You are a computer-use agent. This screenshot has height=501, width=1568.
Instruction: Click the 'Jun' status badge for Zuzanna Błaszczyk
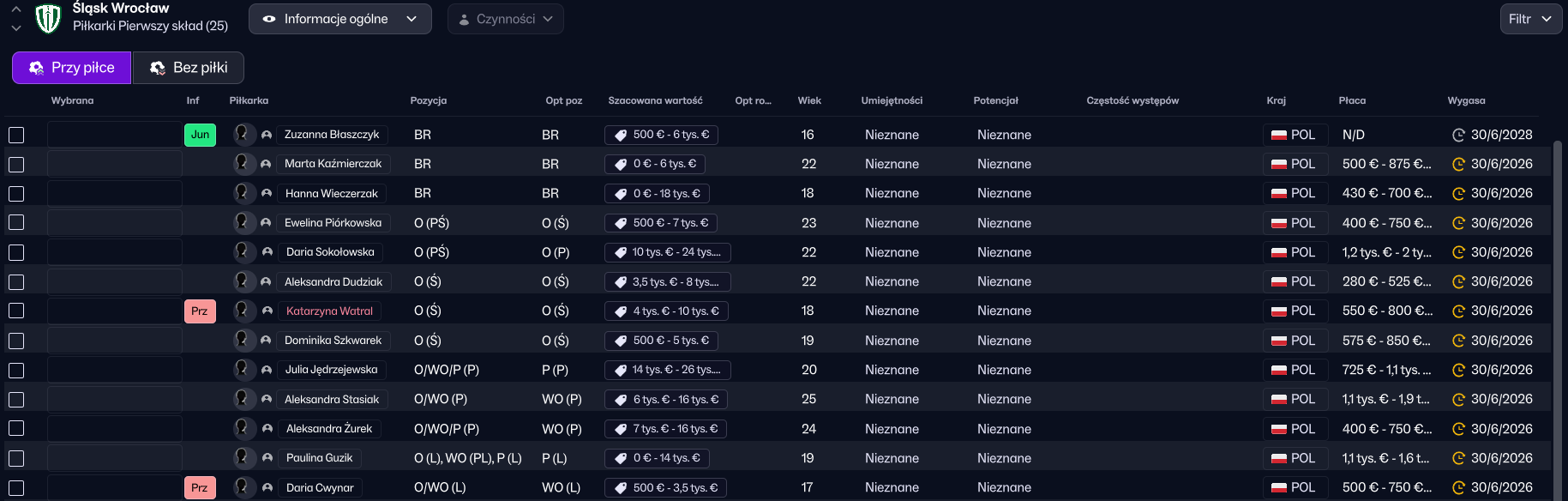point(200,135)
